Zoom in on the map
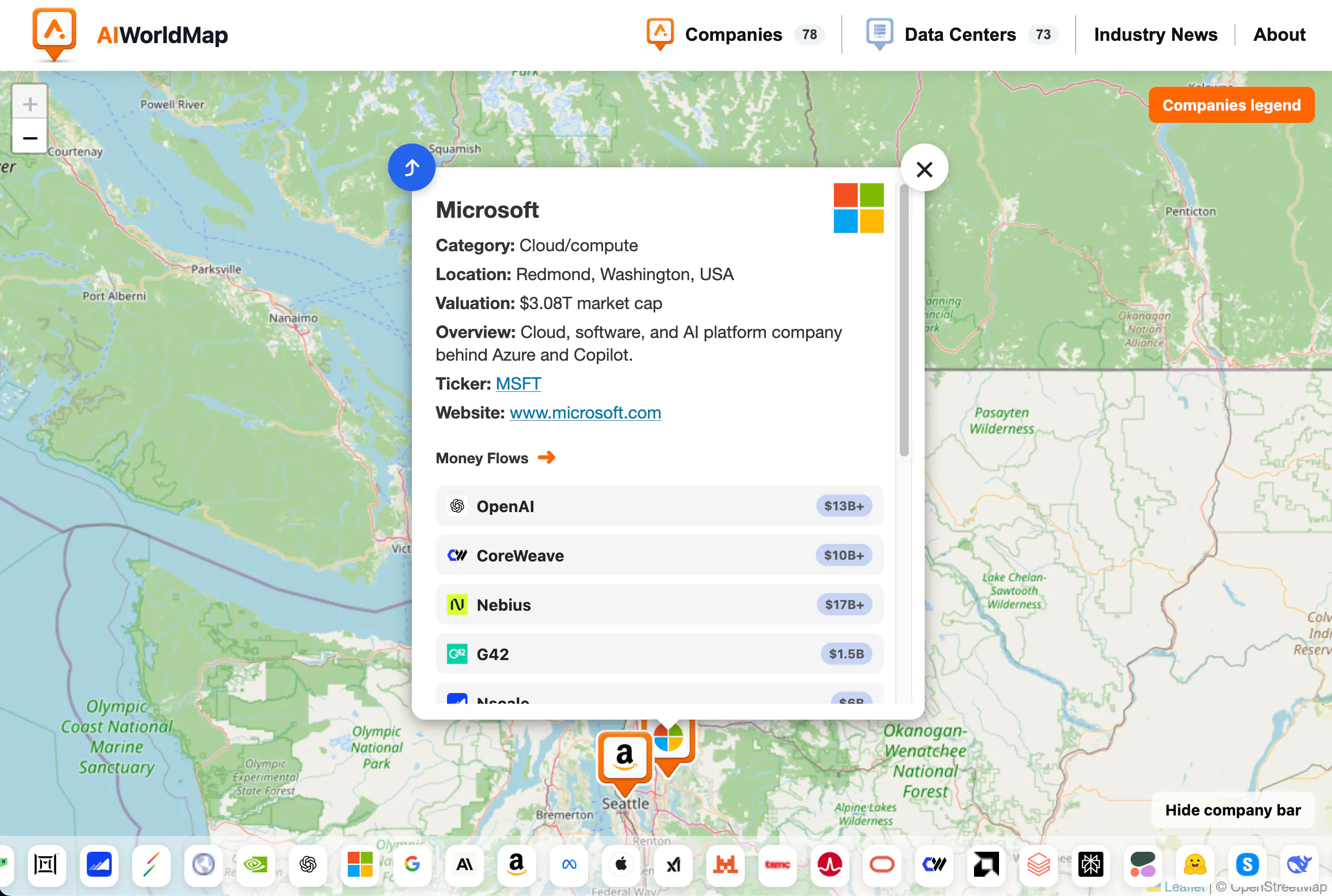 [x=29, y=104]
